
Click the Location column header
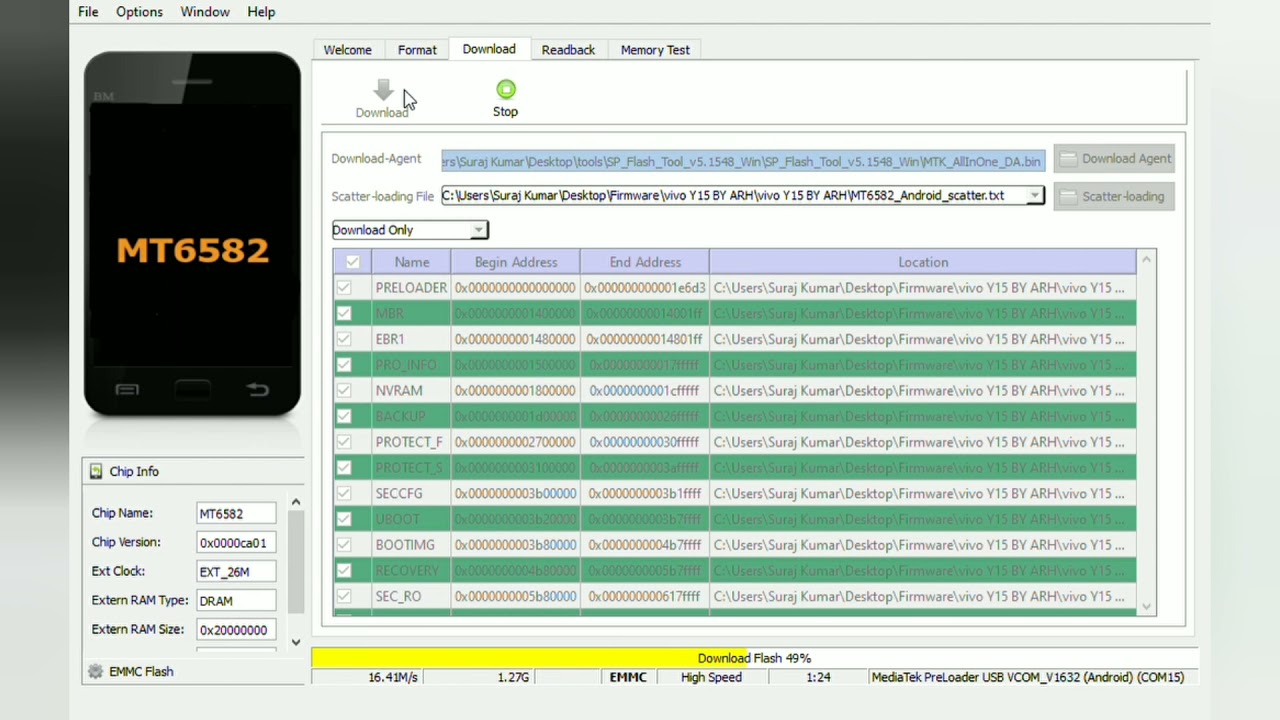coord(923,262)
